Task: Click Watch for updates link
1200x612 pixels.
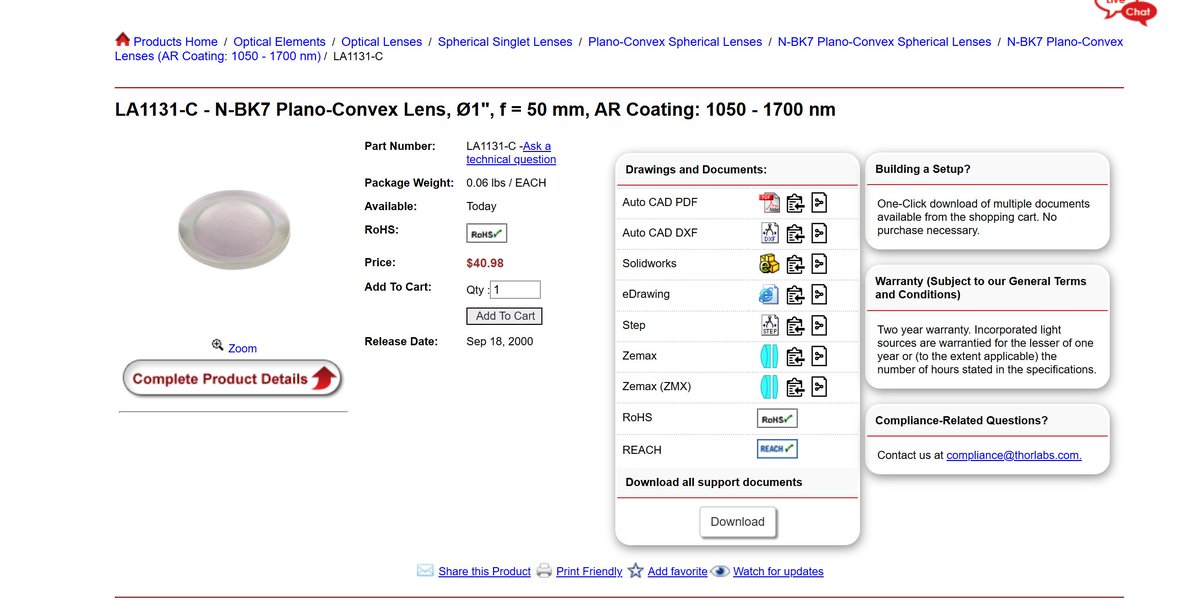Action: coord(778,572)
